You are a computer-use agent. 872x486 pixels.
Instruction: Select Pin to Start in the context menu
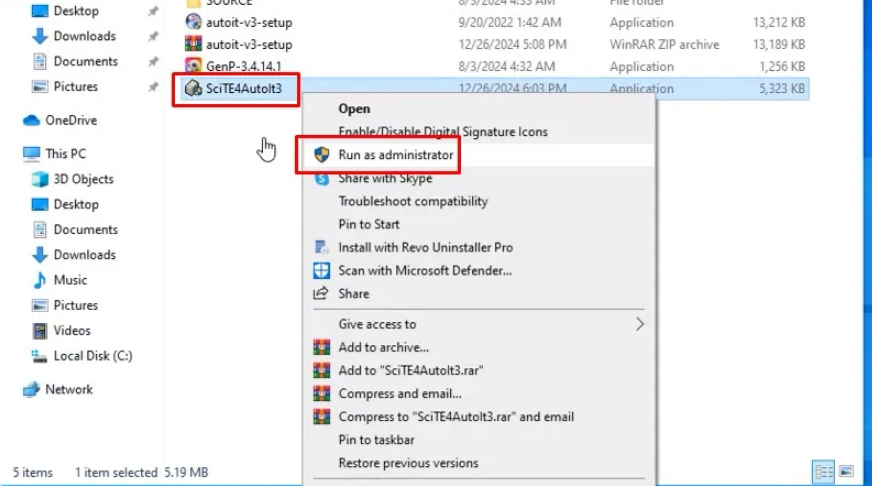click(x=369, y=224)
